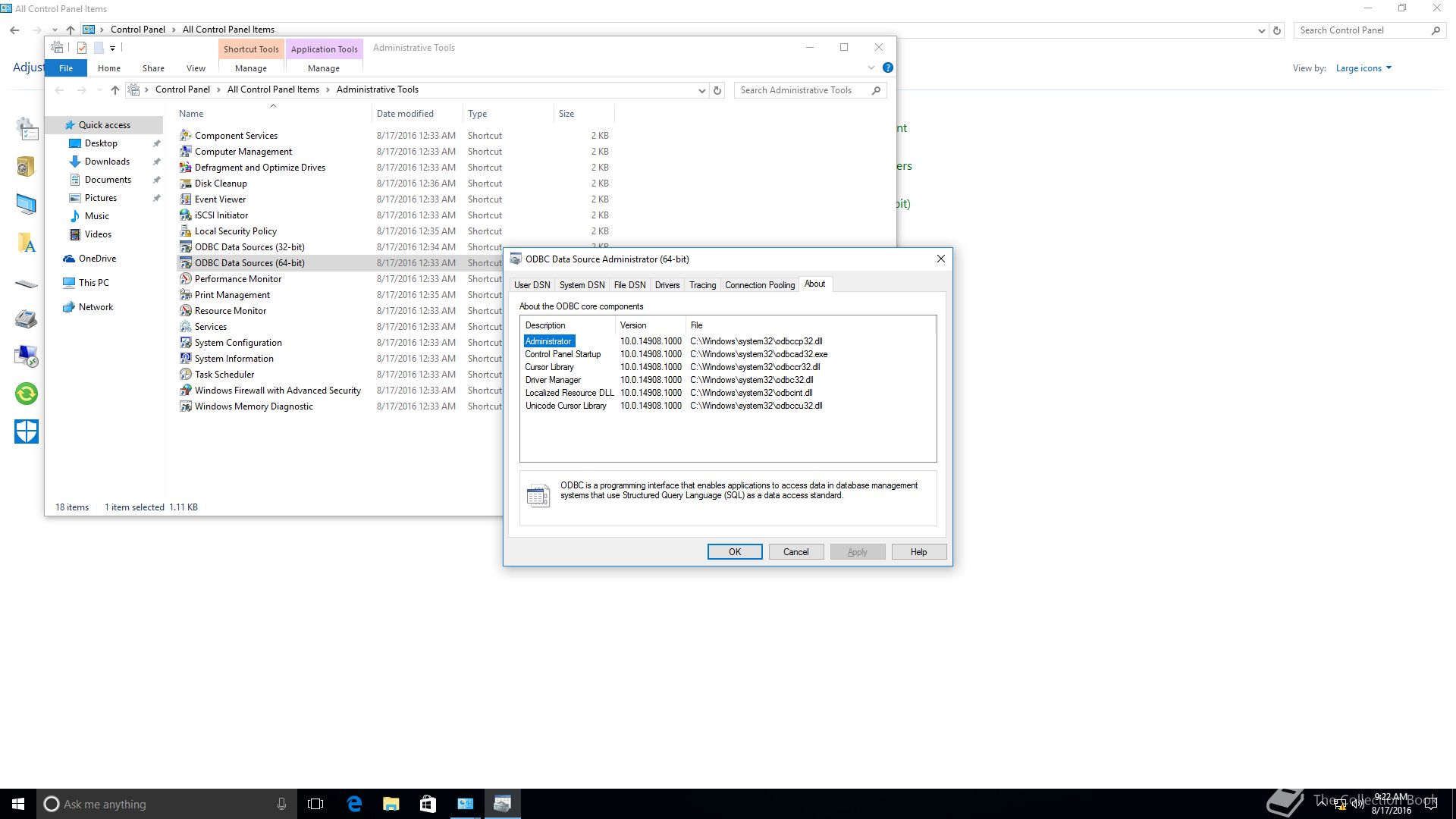
Task: Click Windows Firewall with Advanced Security icon
Action: 185,391
